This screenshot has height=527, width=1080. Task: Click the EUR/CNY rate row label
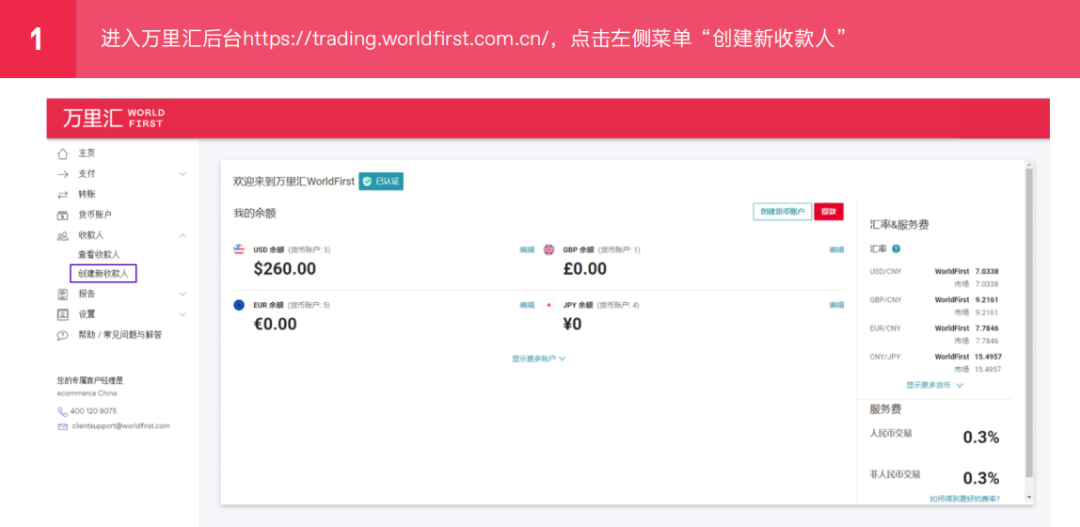point(885,329)
